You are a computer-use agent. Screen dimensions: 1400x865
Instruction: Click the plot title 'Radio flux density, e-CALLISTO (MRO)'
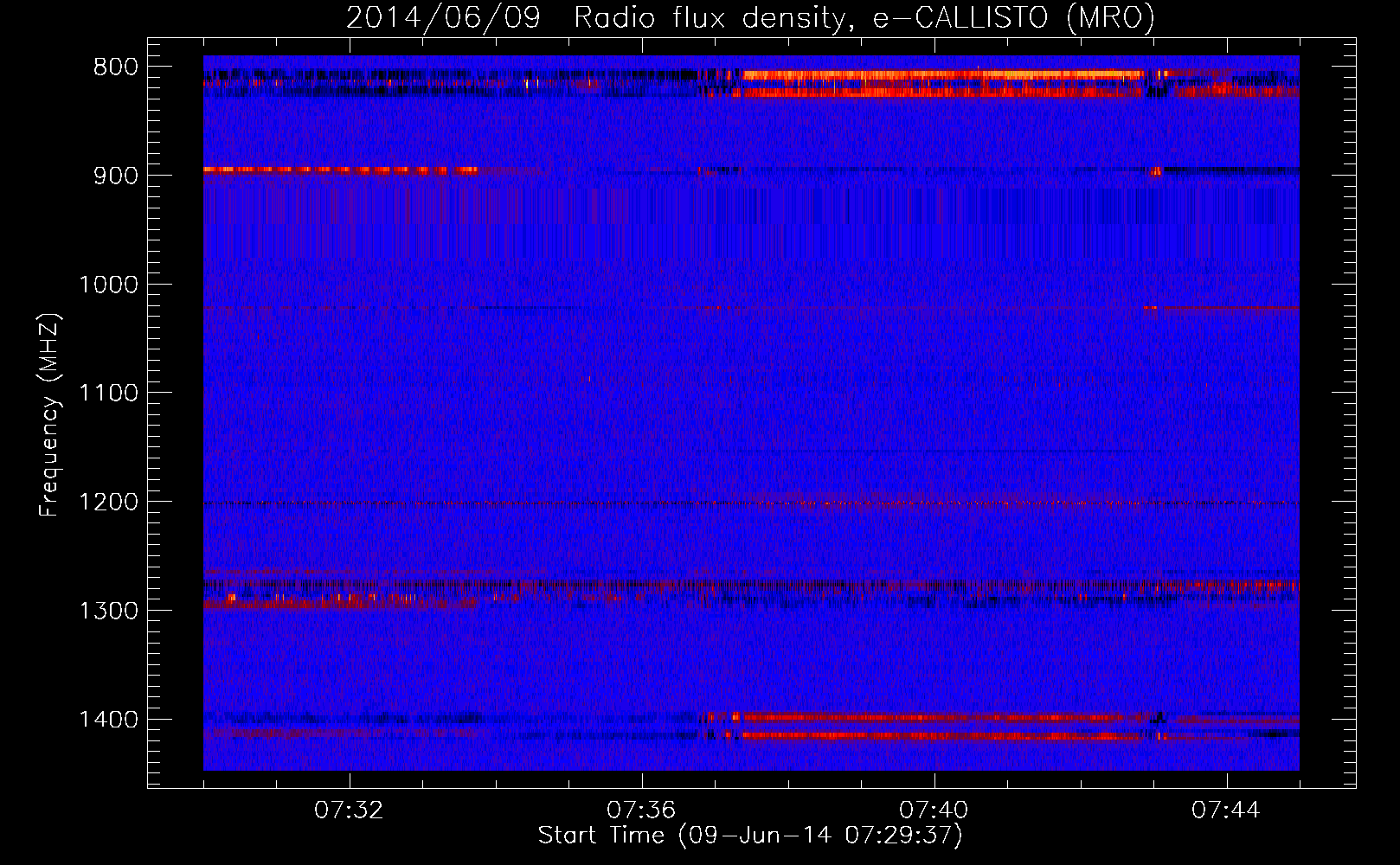(x=864, y=17)
